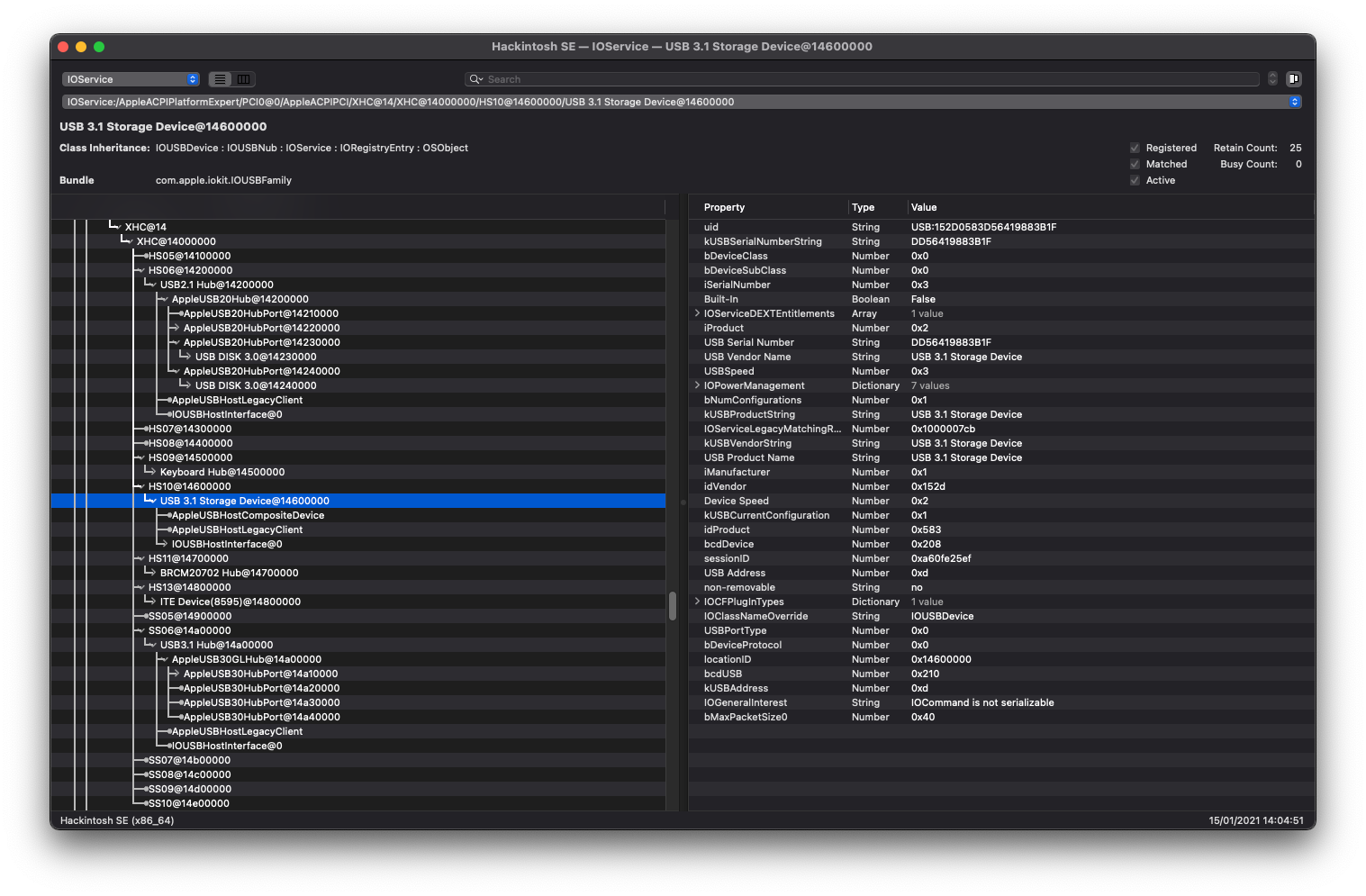Open the IOService plane dropdown
The height and width of the screenshot is (896, 1366).
click(131, 79)
